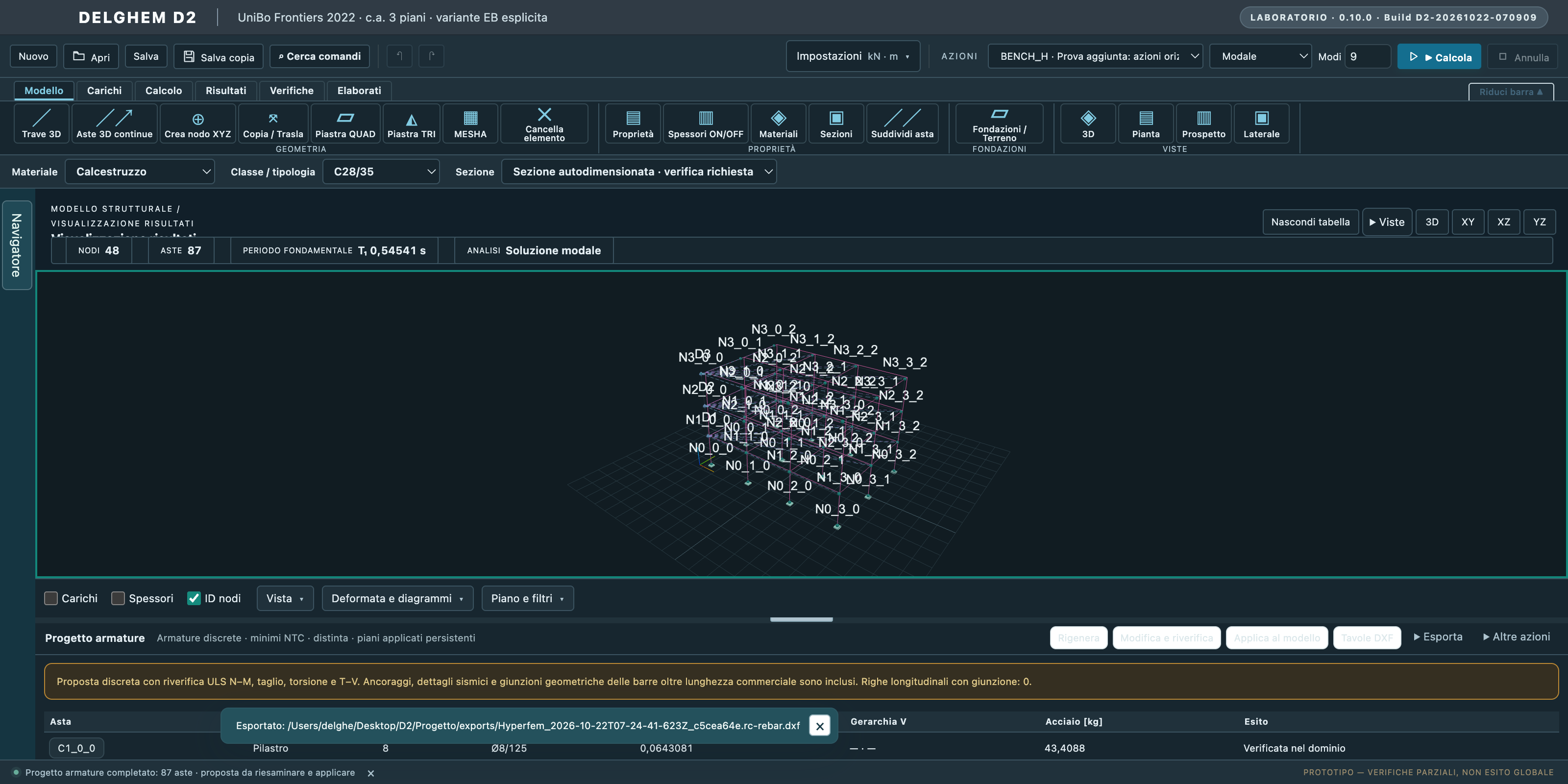The image size is (1568, 784).
Task: Click the XY view button
Action: (x=1468, y=222)
